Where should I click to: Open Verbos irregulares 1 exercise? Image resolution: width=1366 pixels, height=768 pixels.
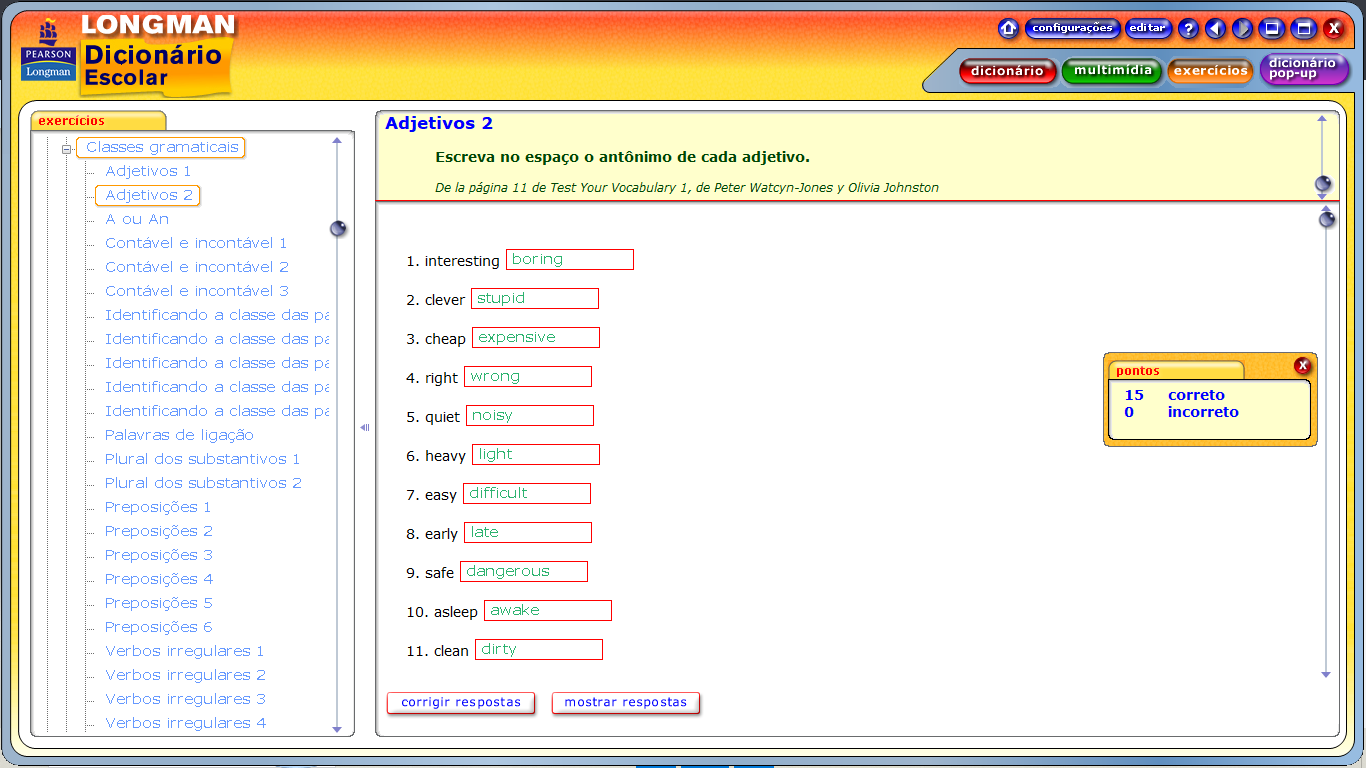tap(185, 651)
